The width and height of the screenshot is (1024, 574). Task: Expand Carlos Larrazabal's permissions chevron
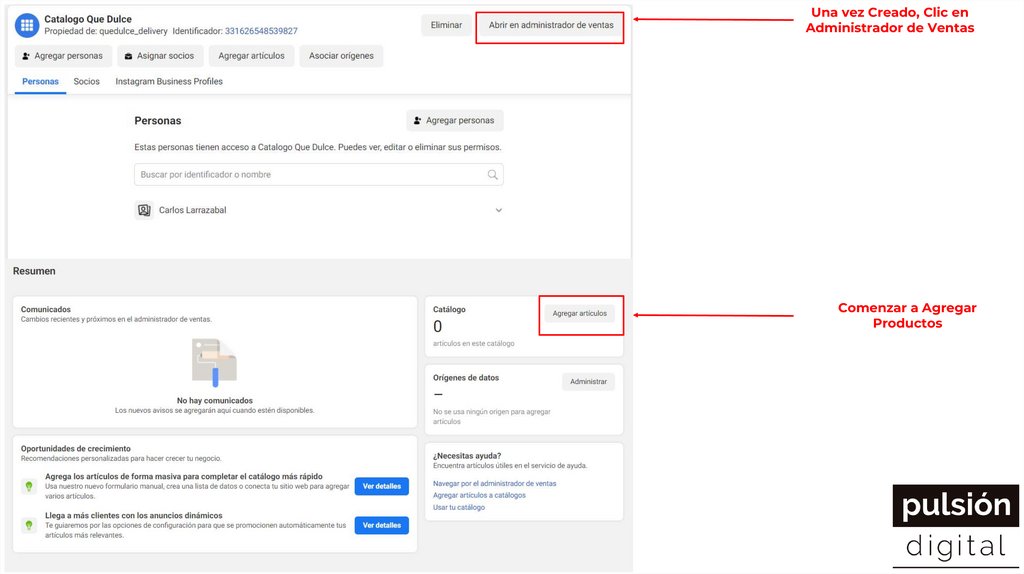pos(498,210)
